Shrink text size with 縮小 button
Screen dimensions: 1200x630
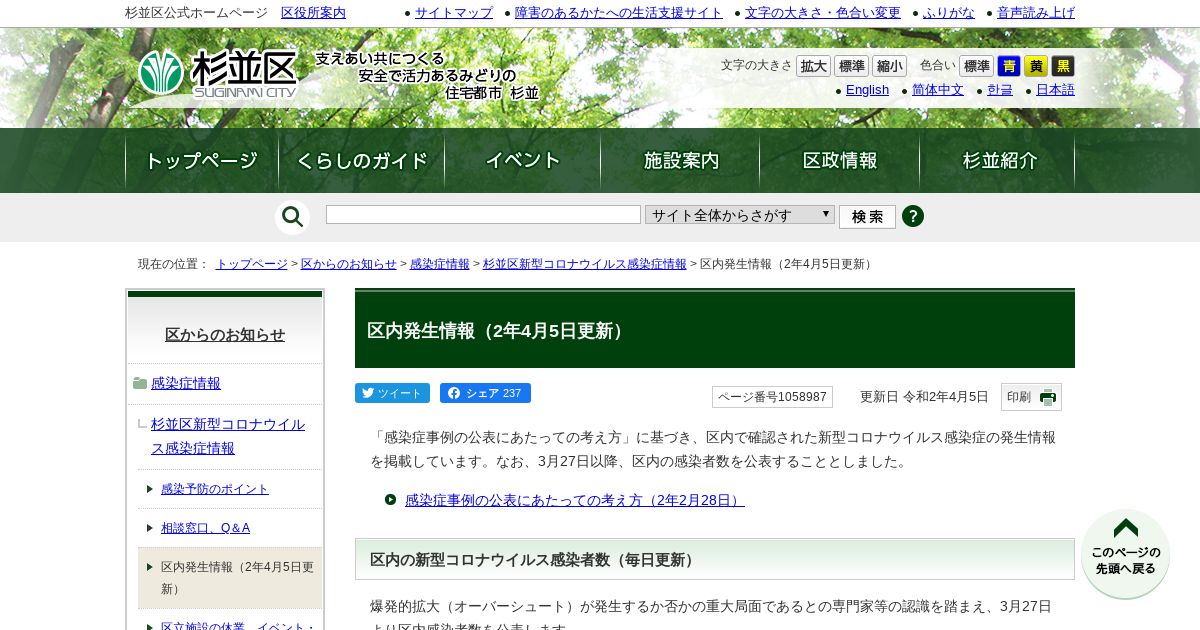pos(890,66)
